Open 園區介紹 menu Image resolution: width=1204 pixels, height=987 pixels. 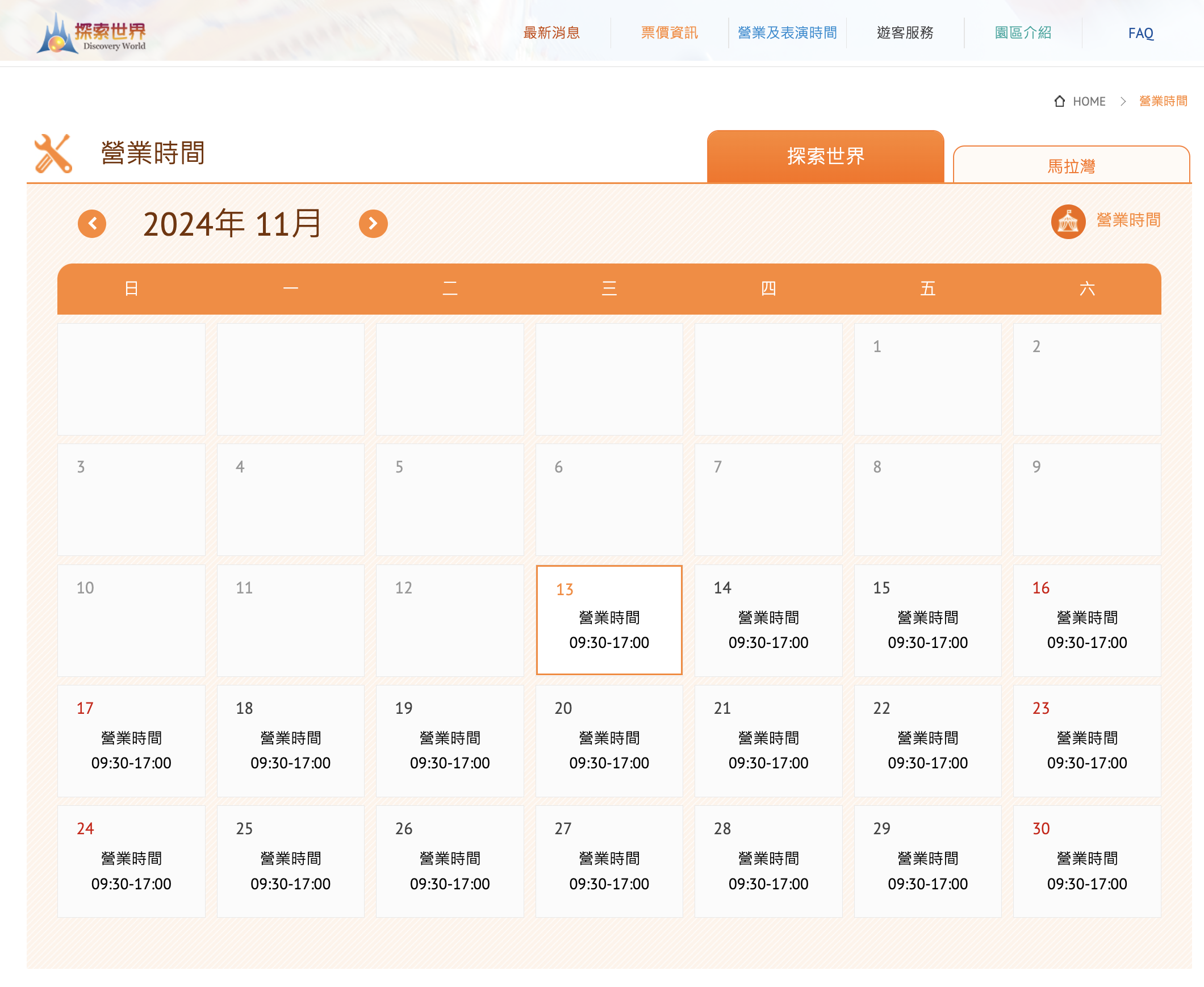coord(1023,33)
